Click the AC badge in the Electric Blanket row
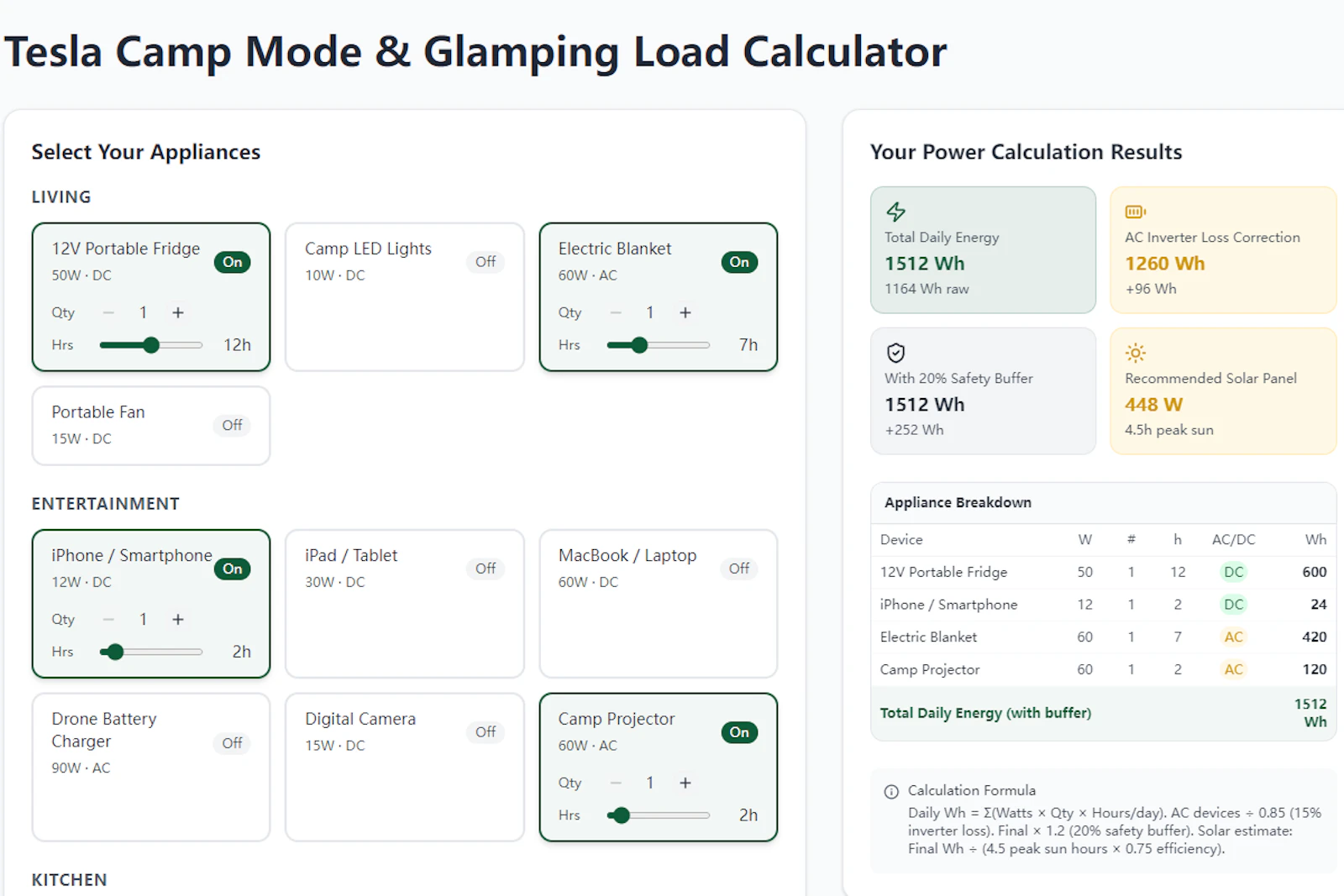1344x896 pixels. click(1233, 637)
